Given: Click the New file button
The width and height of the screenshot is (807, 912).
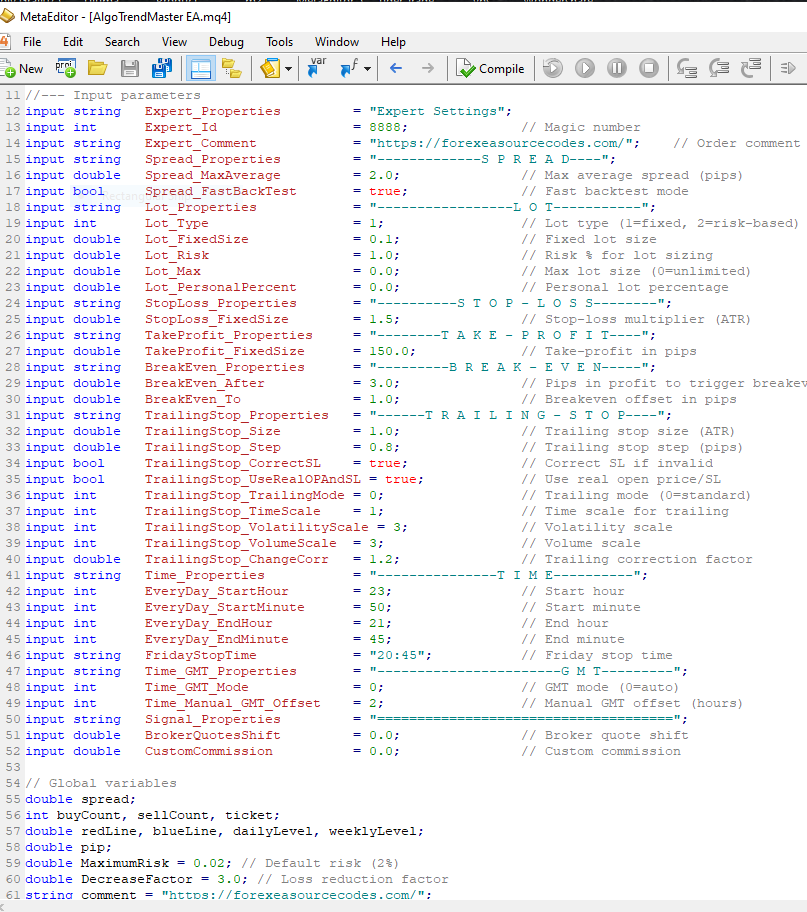Looking at the screenshot, I should tap(23, 69).
